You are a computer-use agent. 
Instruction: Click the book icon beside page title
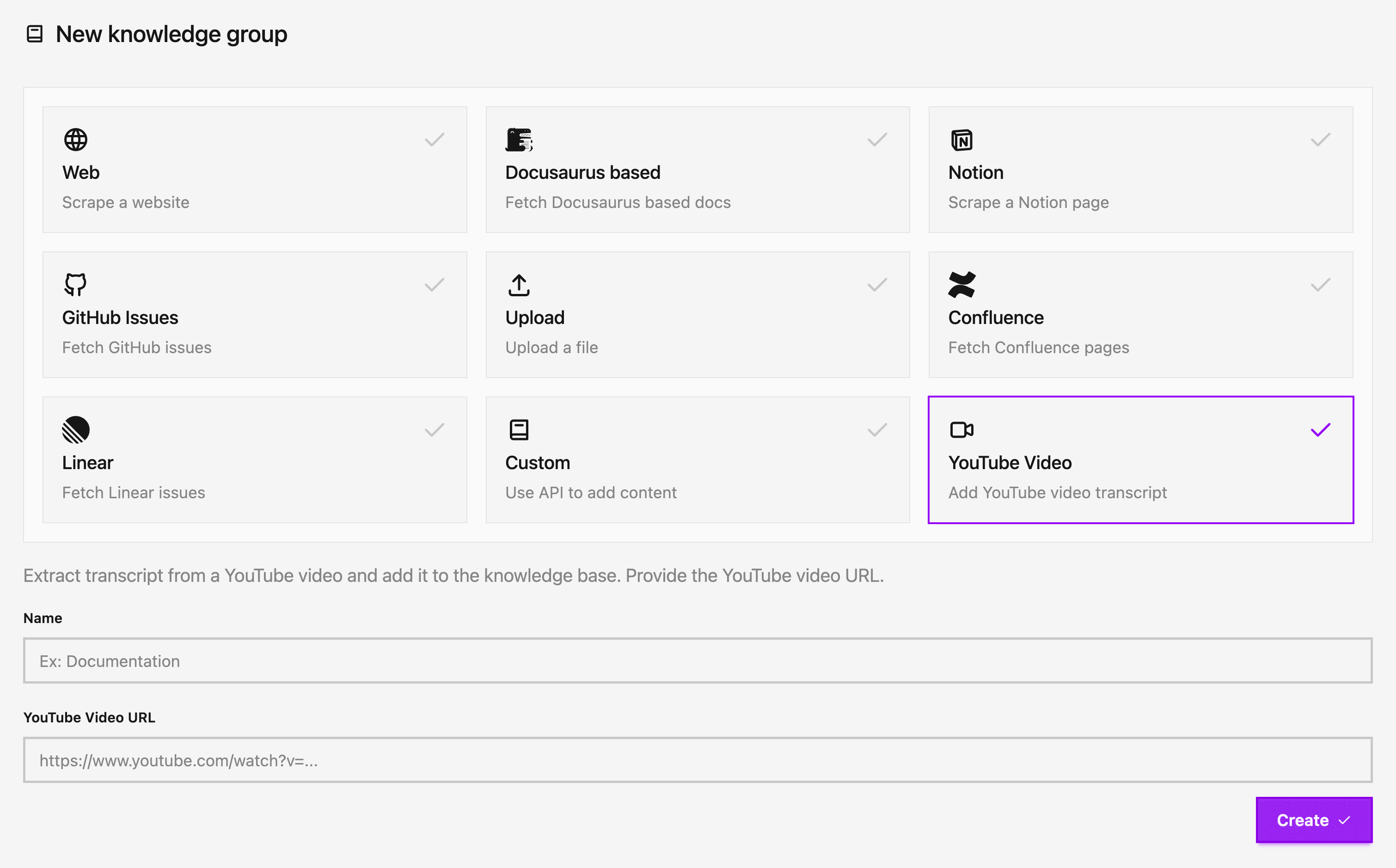35,34
